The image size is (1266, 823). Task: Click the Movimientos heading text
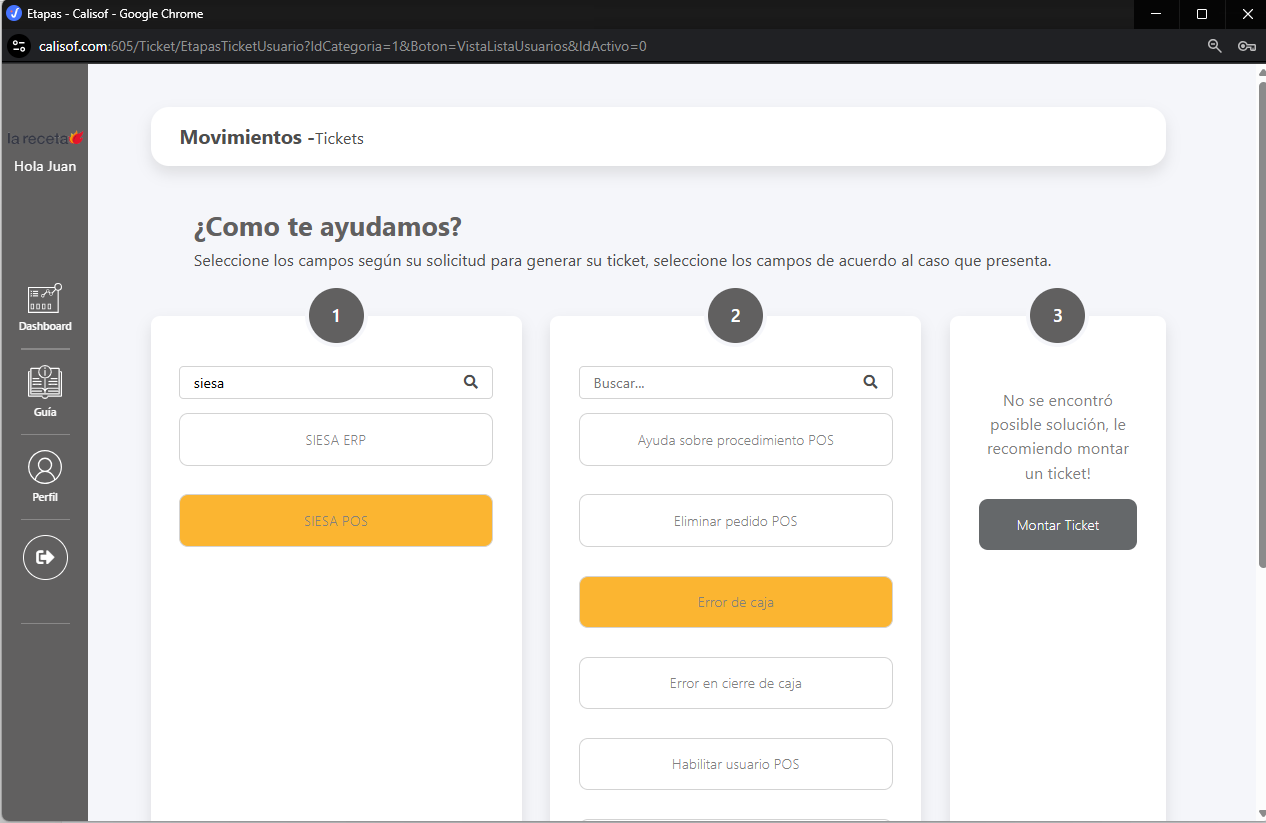241,137
